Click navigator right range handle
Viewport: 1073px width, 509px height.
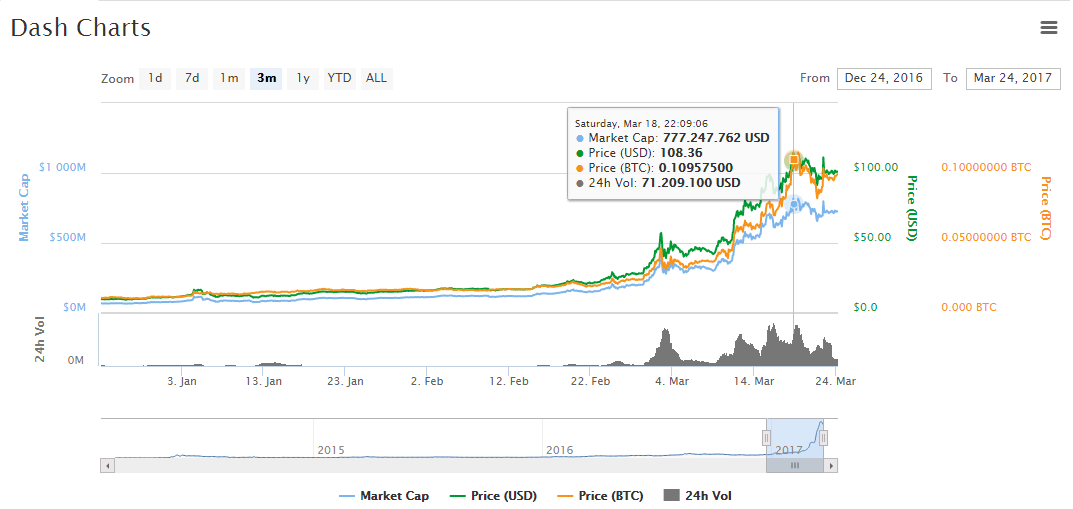pos(824,438)
